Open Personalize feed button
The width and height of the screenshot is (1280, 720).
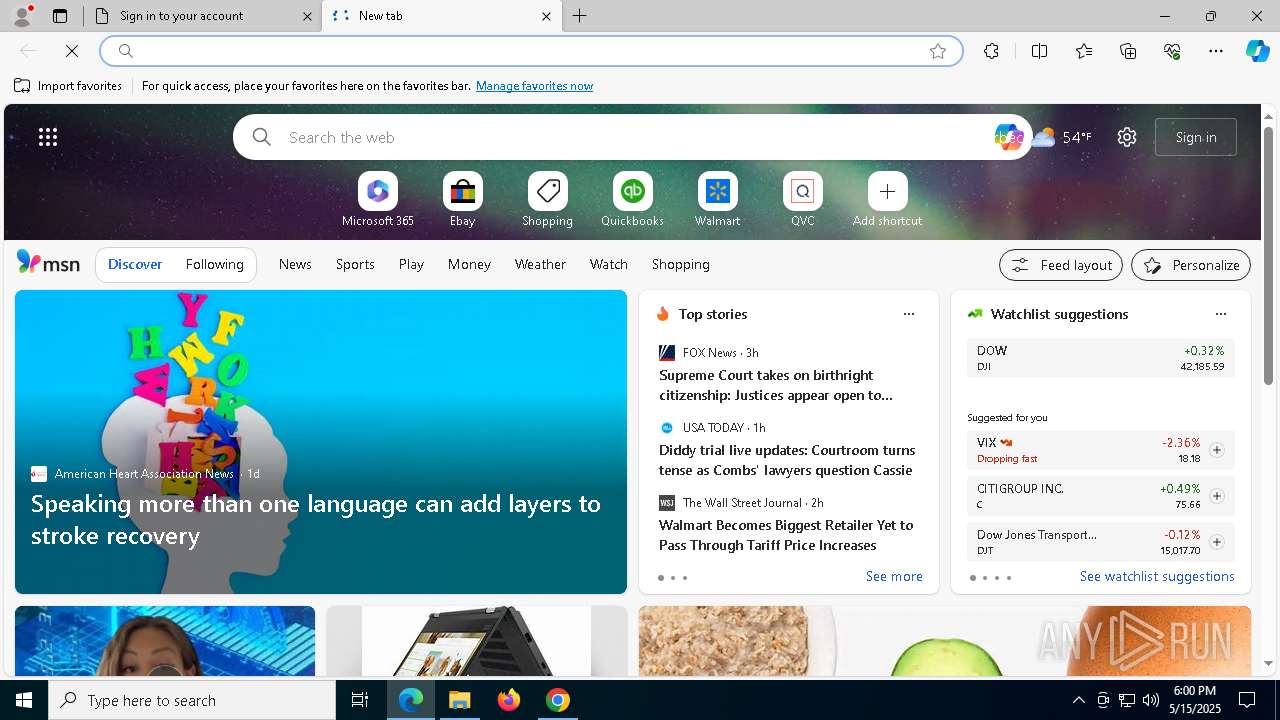pos(1191,265)
